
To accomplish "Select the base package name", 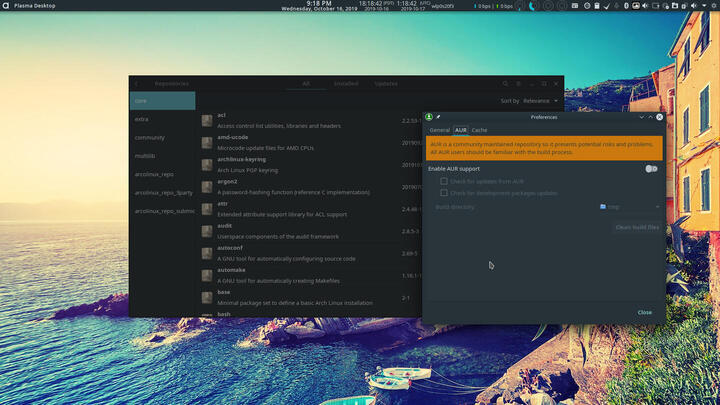I will coord(224,292).
